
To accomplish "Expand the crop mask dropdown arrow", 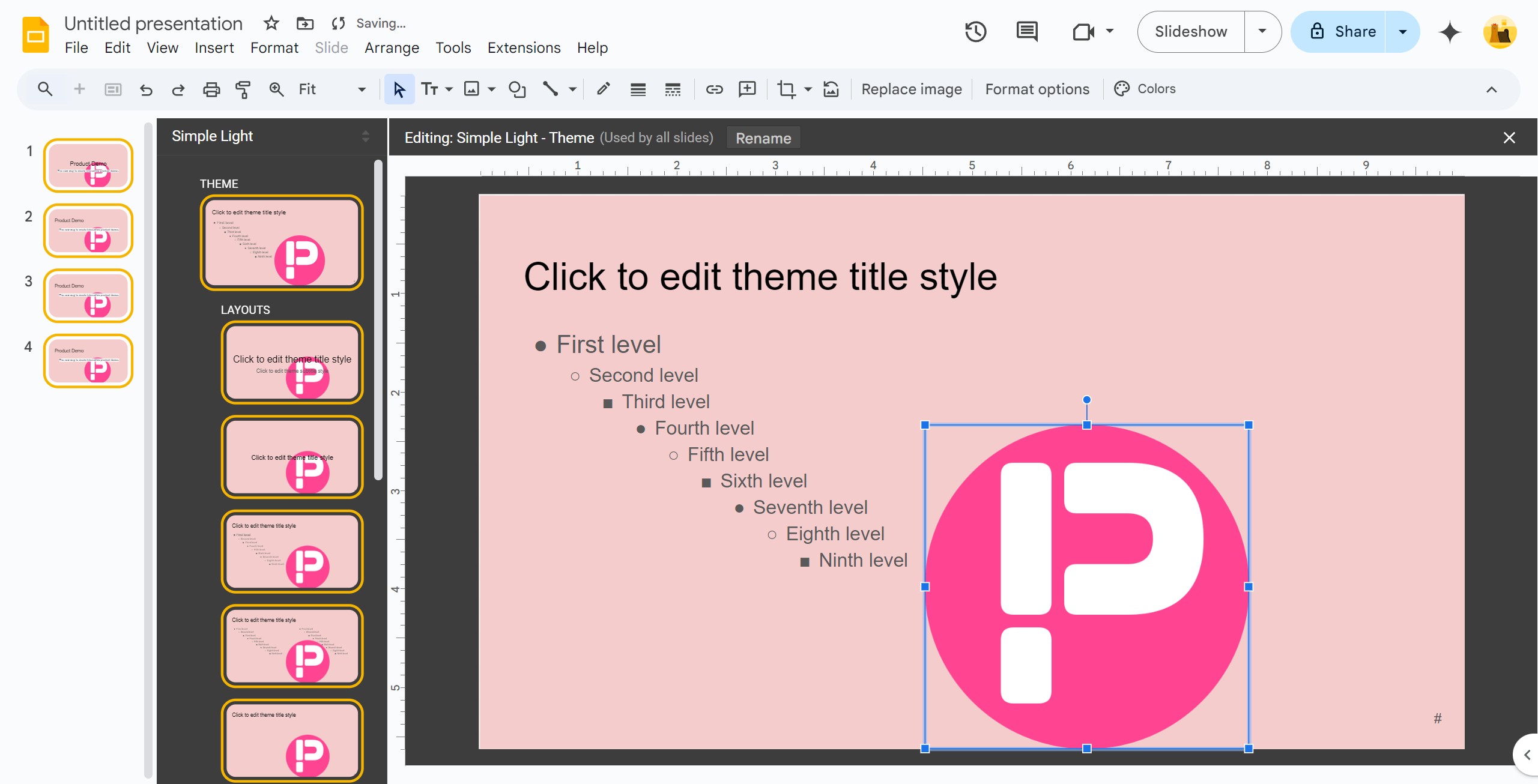I will (x=808, y=89).
